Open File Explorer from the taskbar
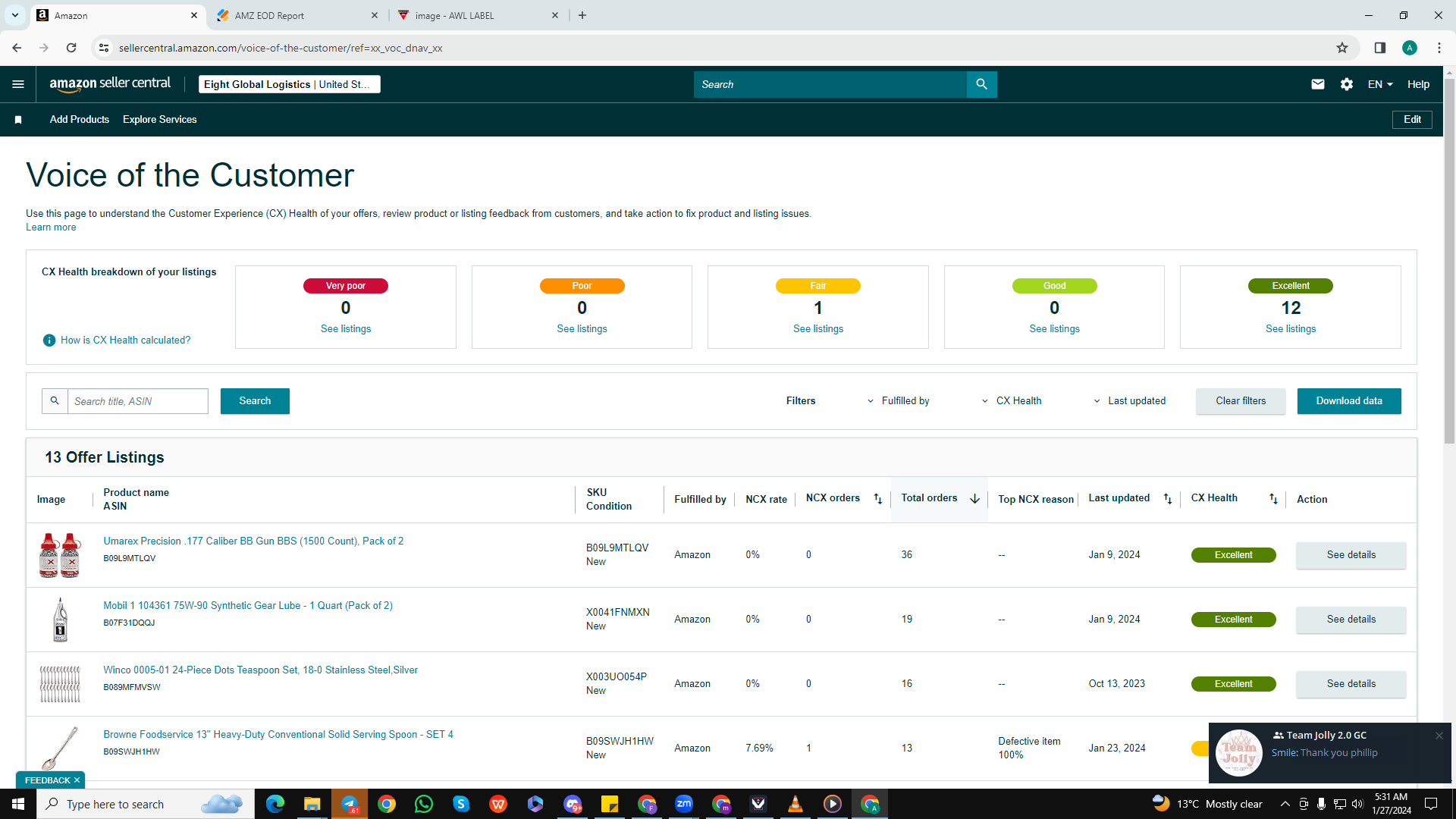The image size is (1456, 819). [312, 804]
